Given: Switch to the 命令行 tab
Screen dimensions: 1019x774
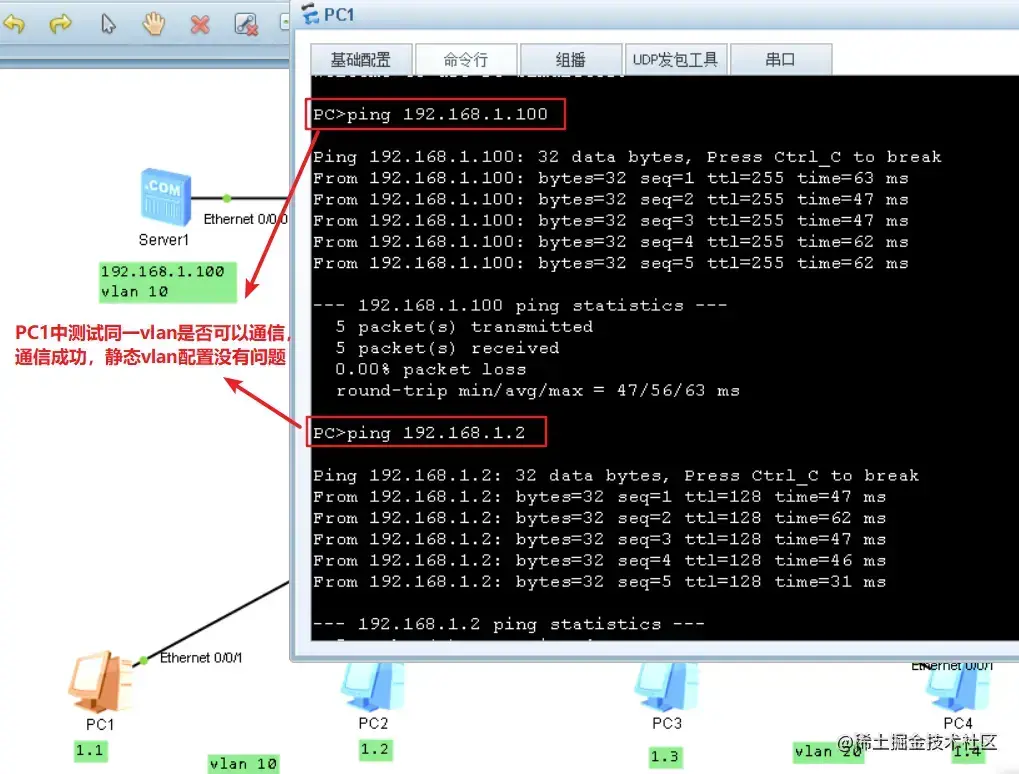Looking at the screenshot, I should 466,60.
